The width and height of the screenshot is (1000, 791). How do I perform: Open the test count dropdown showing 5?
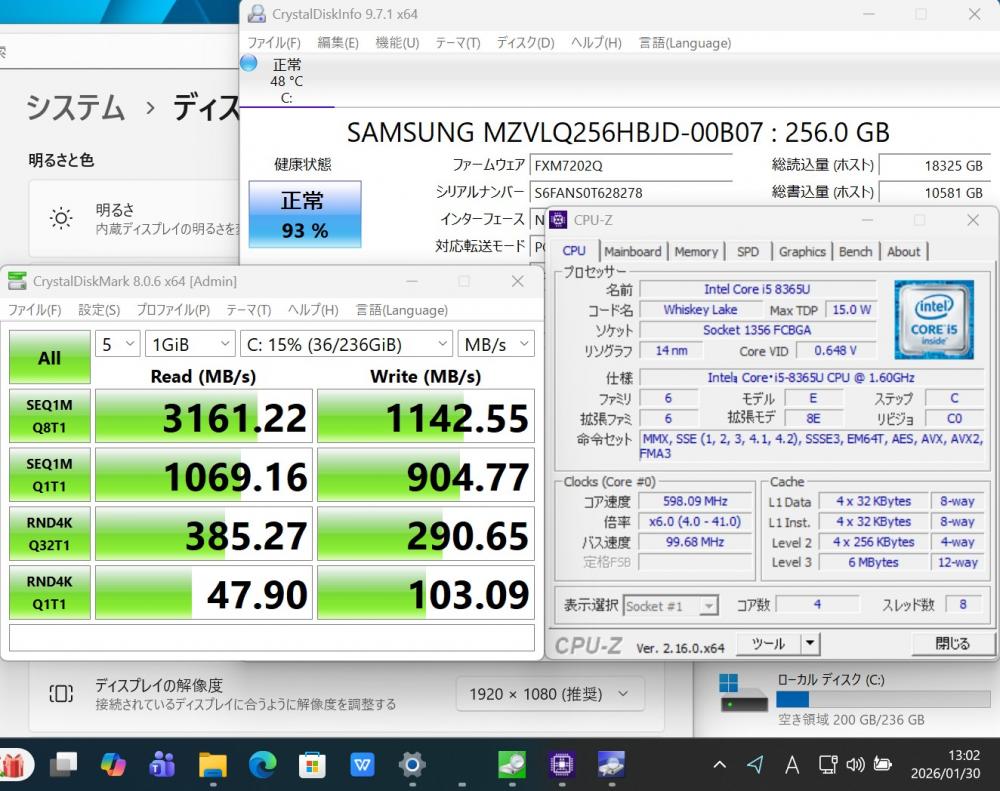point(118,344)
